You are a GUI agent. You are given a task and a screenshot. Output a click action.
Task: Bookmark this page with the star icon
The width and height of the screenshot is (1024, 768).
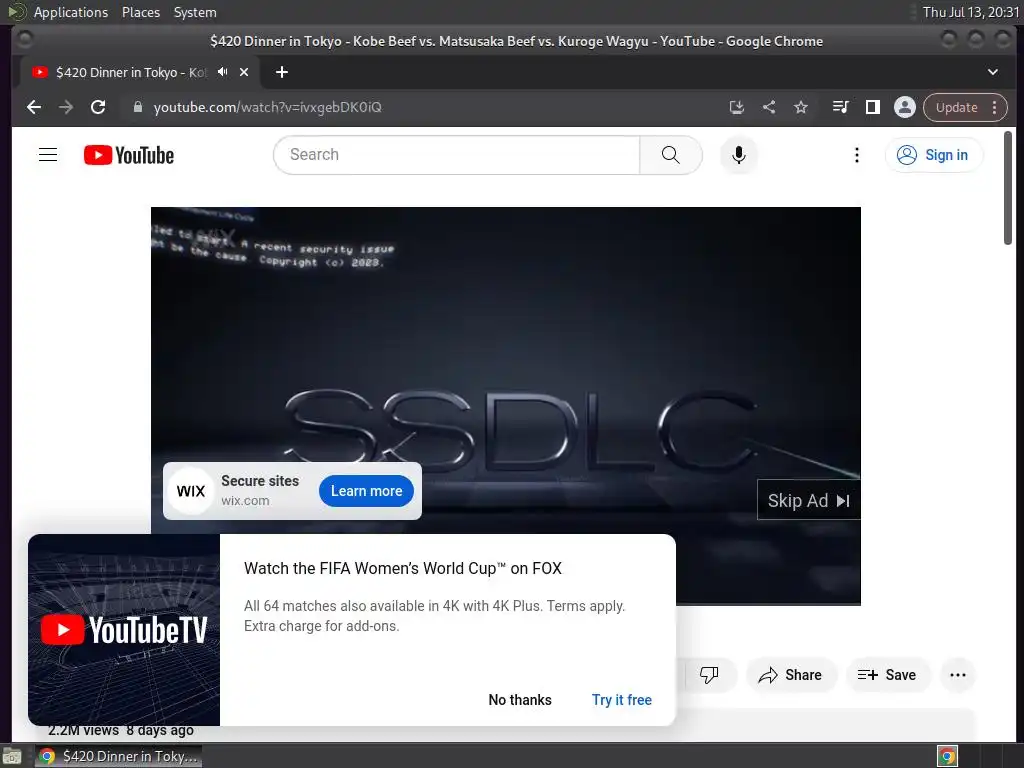[801, 107]
